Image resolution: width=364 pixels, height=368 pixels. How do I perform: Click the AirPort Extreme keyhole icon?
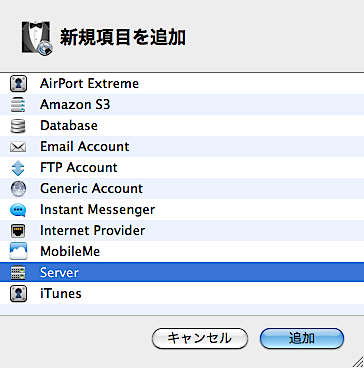pos(18,84)
